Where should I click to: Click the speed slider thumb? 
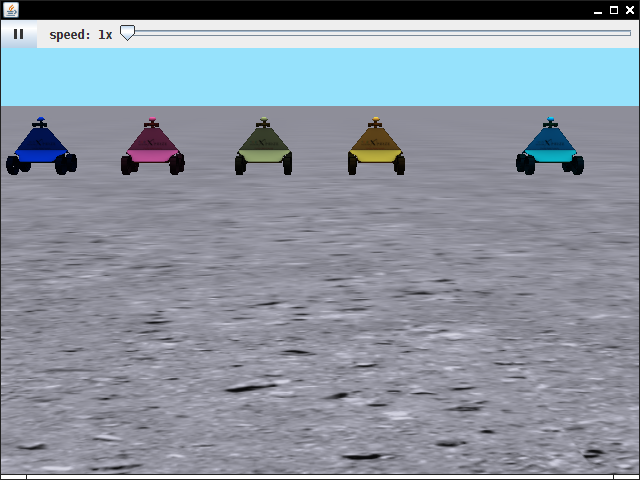coord(127,34)
